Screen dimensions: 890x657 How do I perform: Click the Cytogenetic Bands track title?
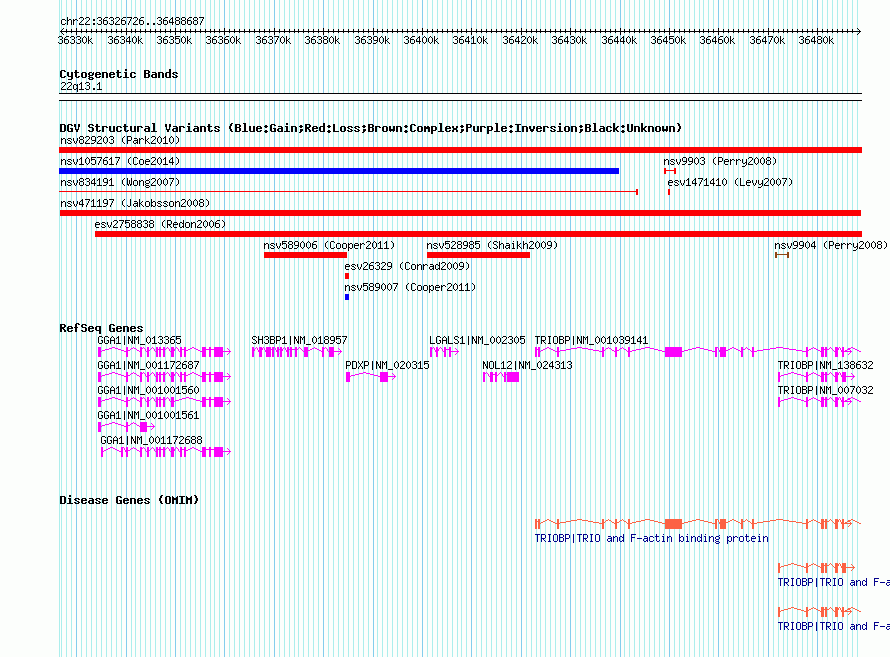click(119, 74)
